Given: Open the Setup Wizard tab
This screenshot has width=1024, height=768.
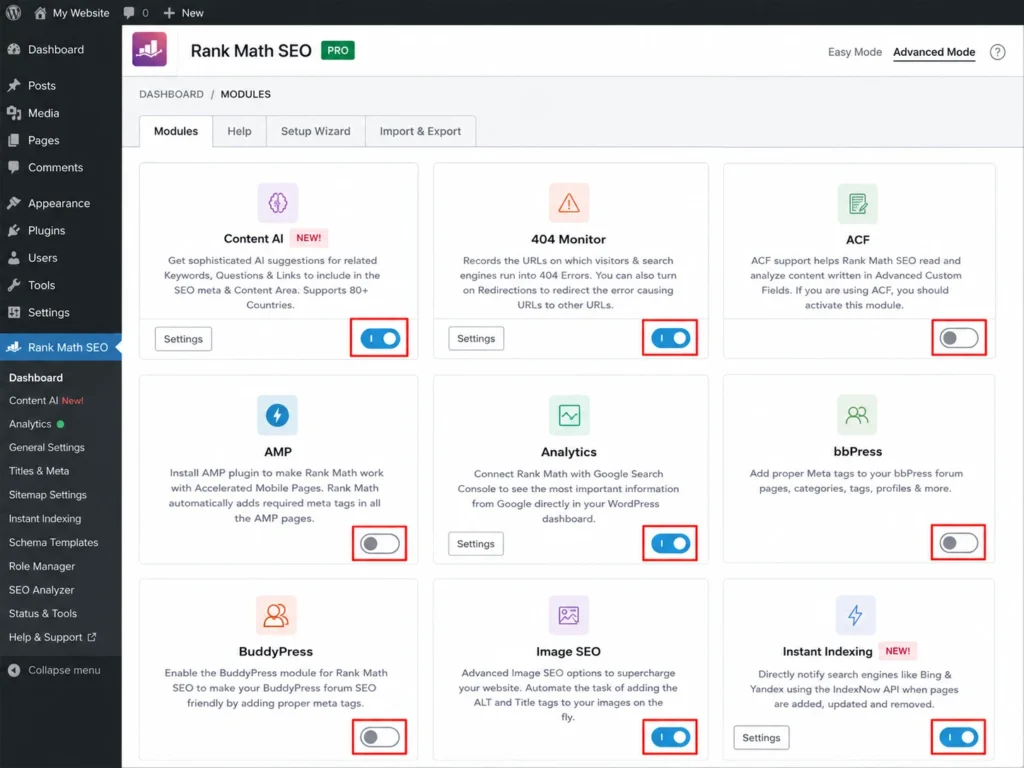Looking at the screenshot, I should coord(315,131).
